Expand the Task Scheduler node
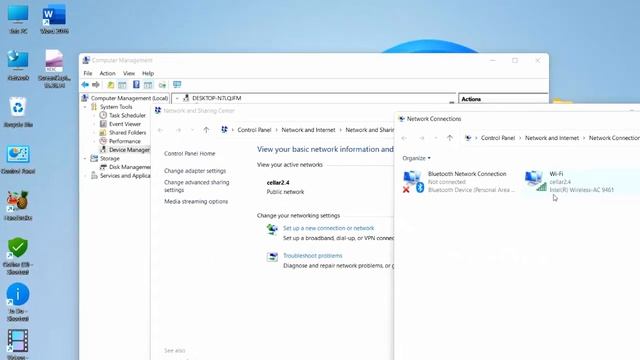The width and height of the screenshot is (640, 360). pos(94,116)
